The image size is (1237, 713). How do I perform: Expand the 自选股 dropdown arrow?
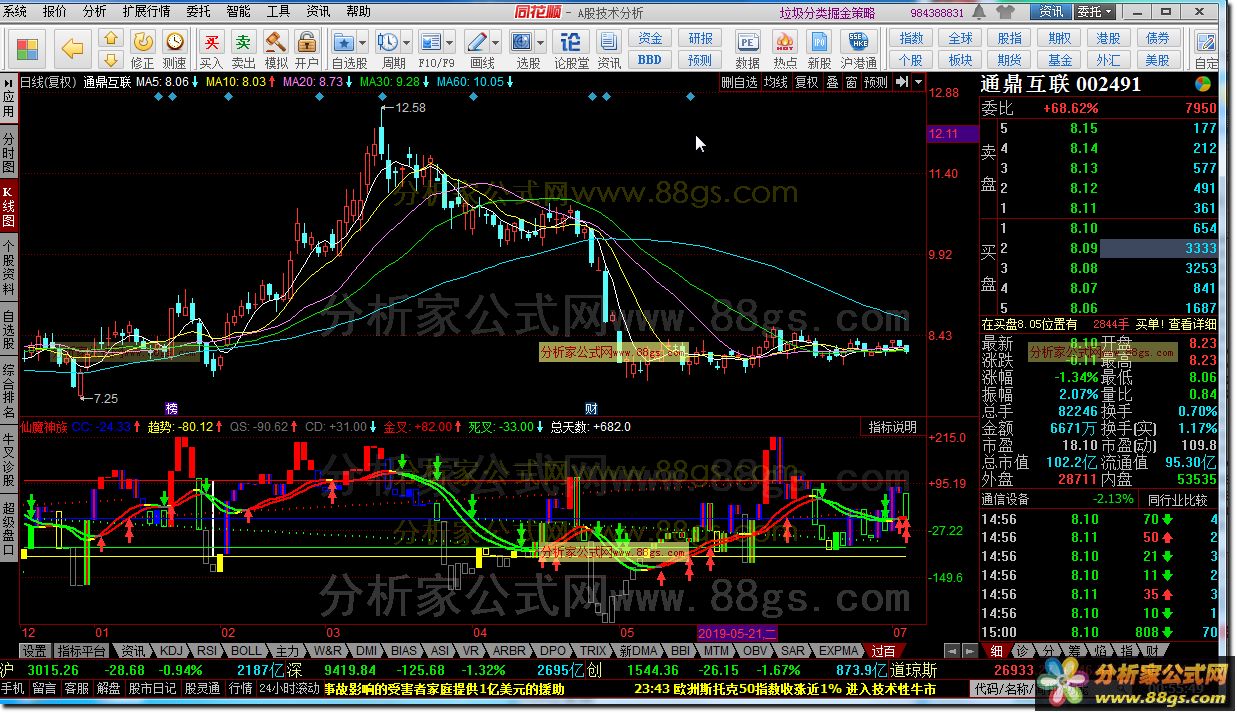(362, 43)
